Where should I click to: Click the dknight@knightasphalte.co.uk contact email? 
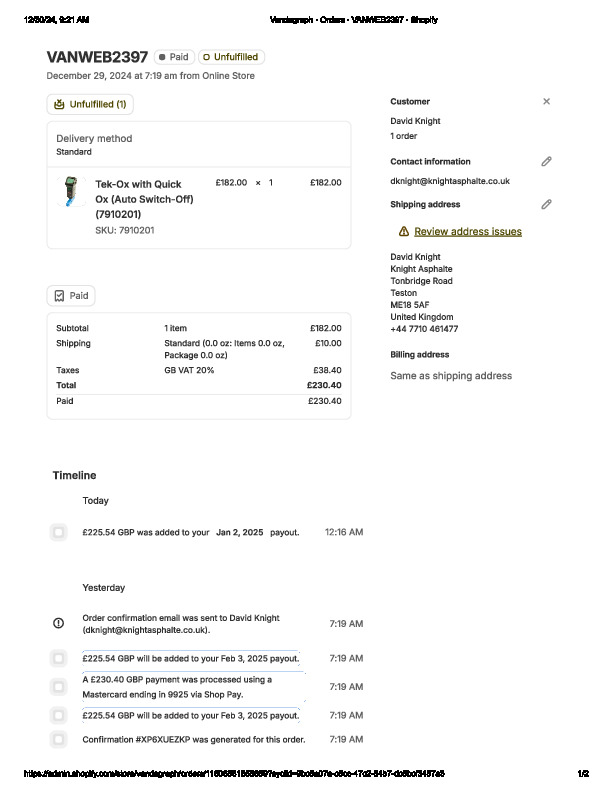(449, 181)
